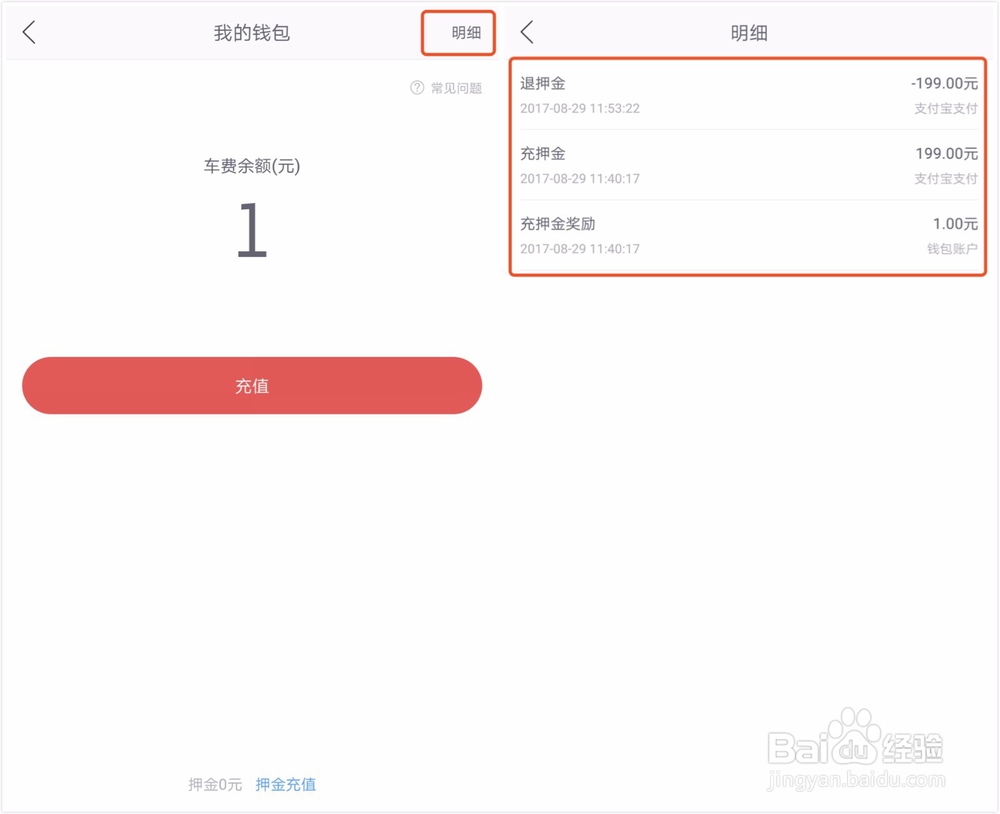
Task: Select the 明细 button in the top bar
Action: click(459, 31)
